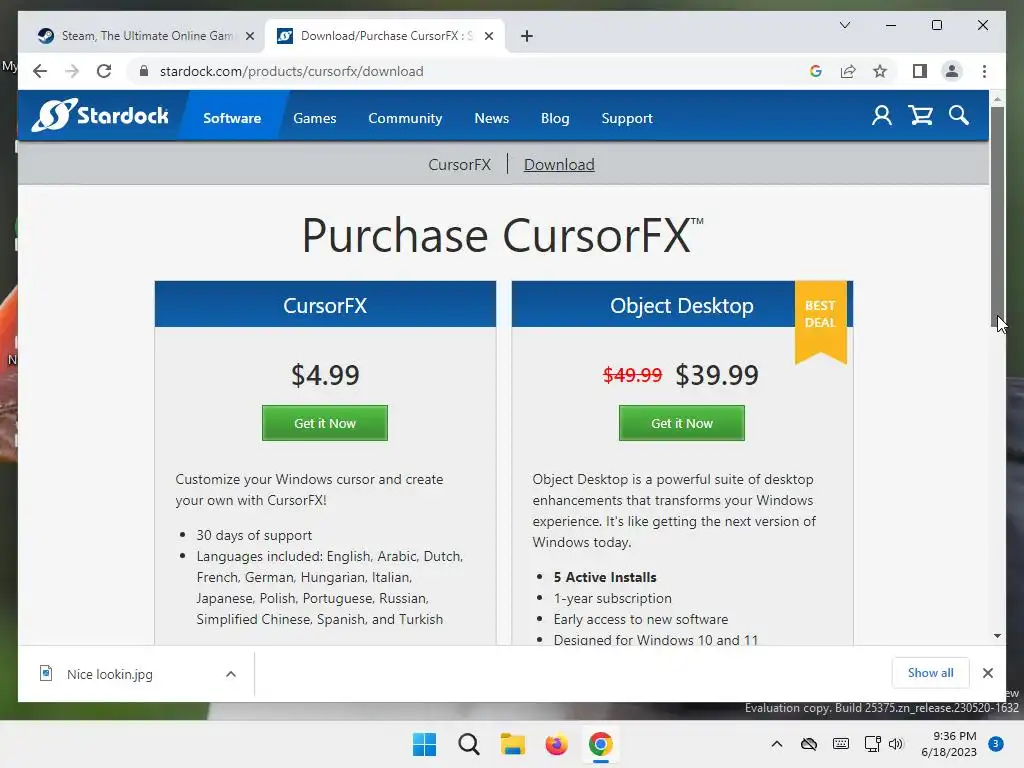This screenshot has height=768, width=1024.
Task: Show all downloads
Action: coord(931,673)
